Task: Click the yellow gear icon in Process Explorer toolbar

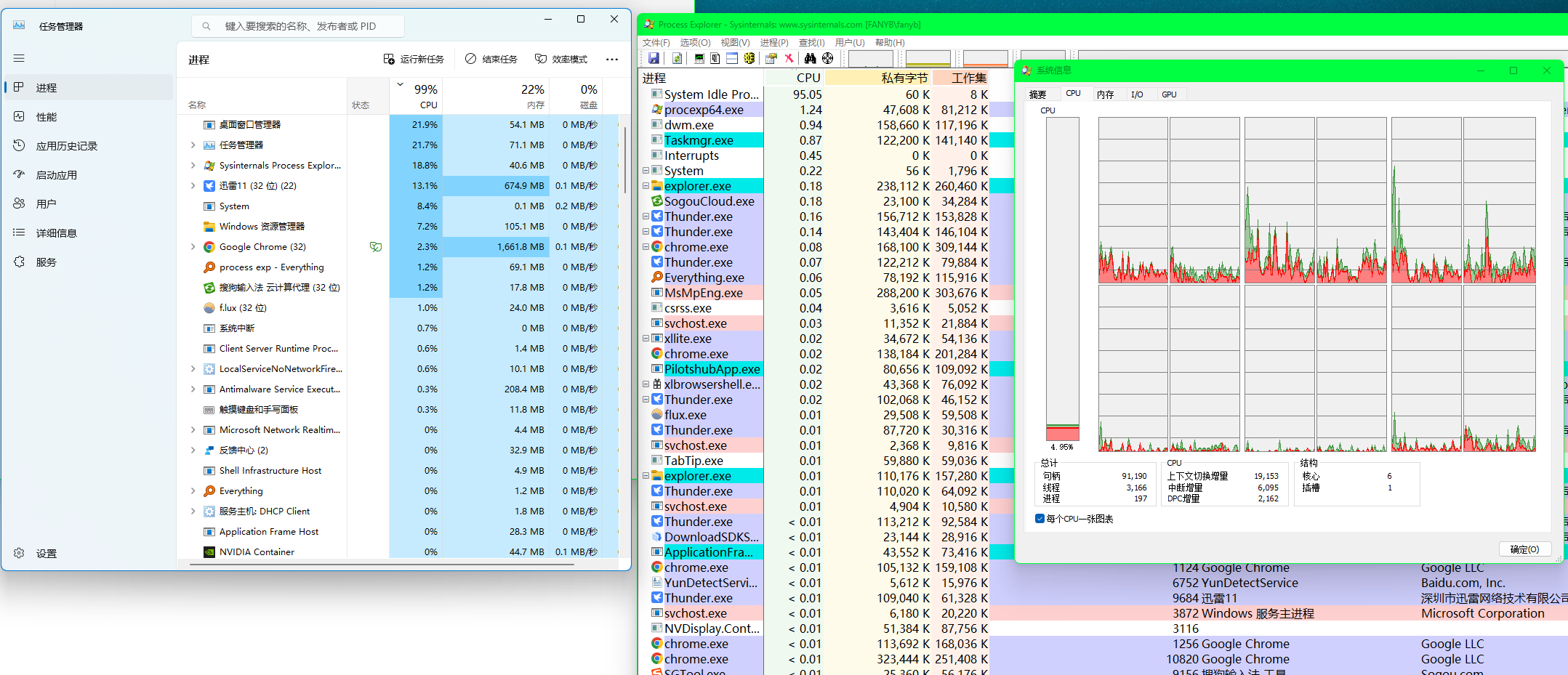Action: pos(749,58)
